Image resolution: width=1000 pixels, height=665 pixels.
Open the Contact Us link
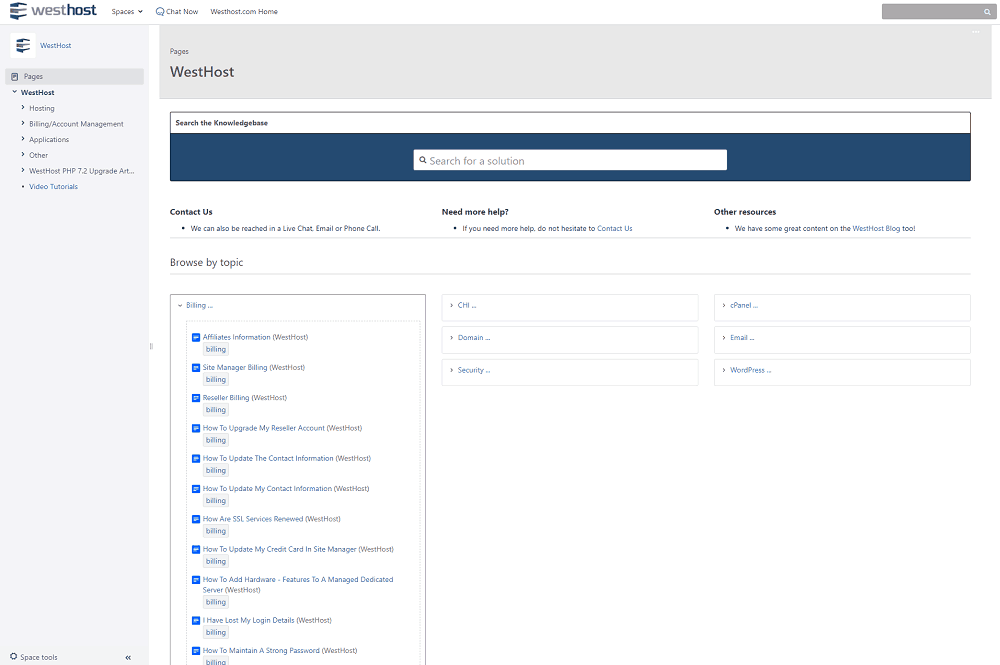tap(615, 228)
